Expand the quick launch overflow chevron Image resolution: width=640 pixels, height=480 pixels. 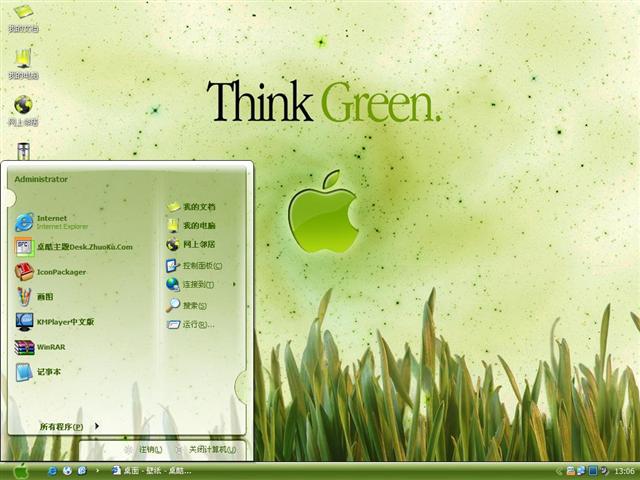(97, 471)
